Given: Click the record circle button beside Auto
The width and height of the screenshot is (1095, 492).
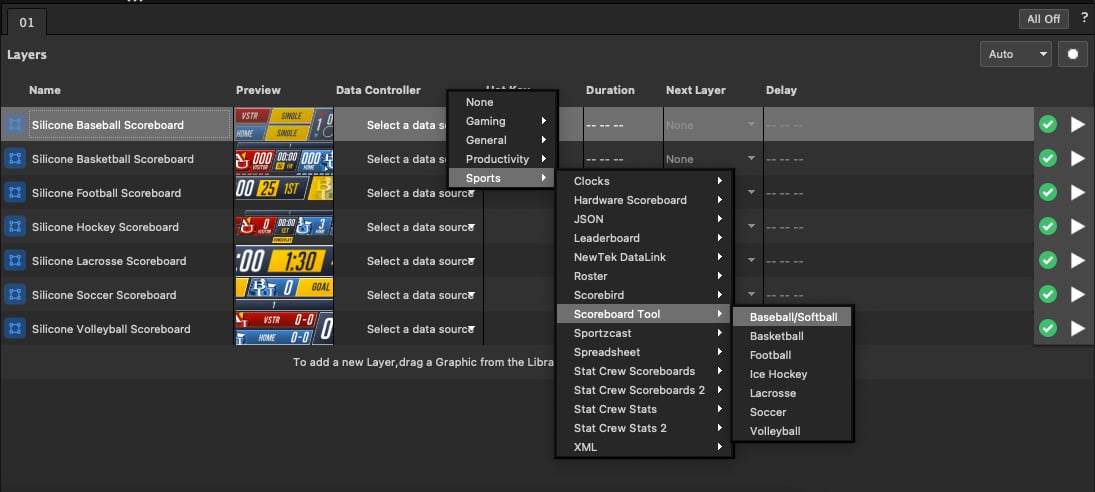Looking at the screenshot, I should click(1073, 54).
